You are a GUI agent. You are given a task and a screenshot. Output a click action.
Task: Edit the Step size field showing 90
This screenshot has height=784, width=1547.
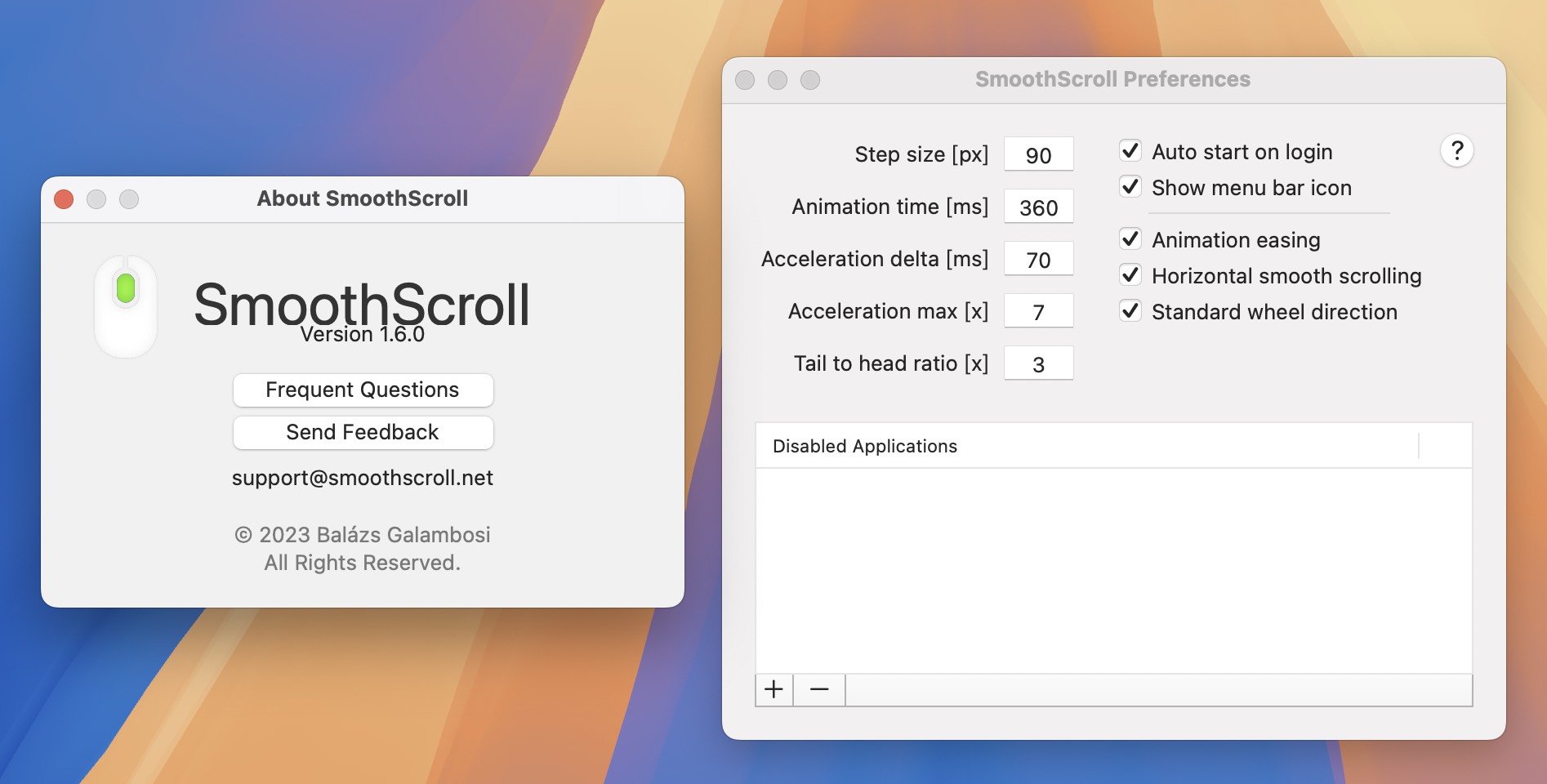(1038, 154)
